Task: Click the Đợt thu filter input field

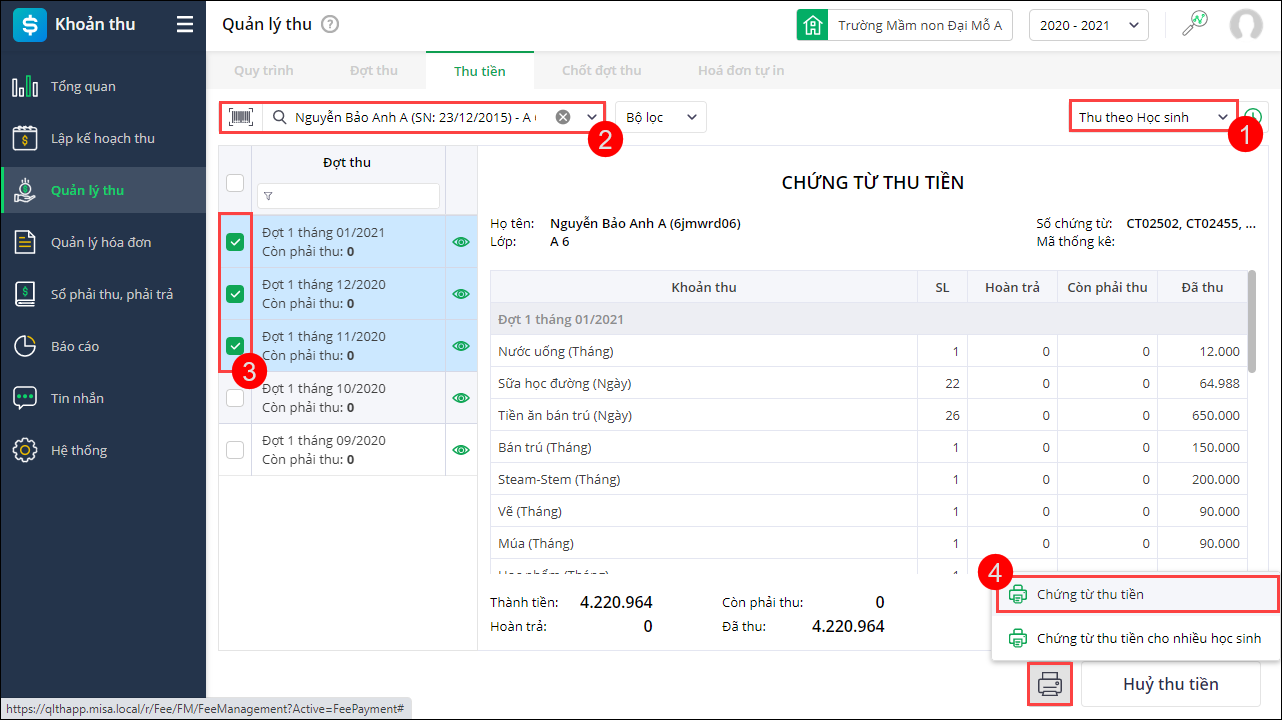Action: click(348, 196)
